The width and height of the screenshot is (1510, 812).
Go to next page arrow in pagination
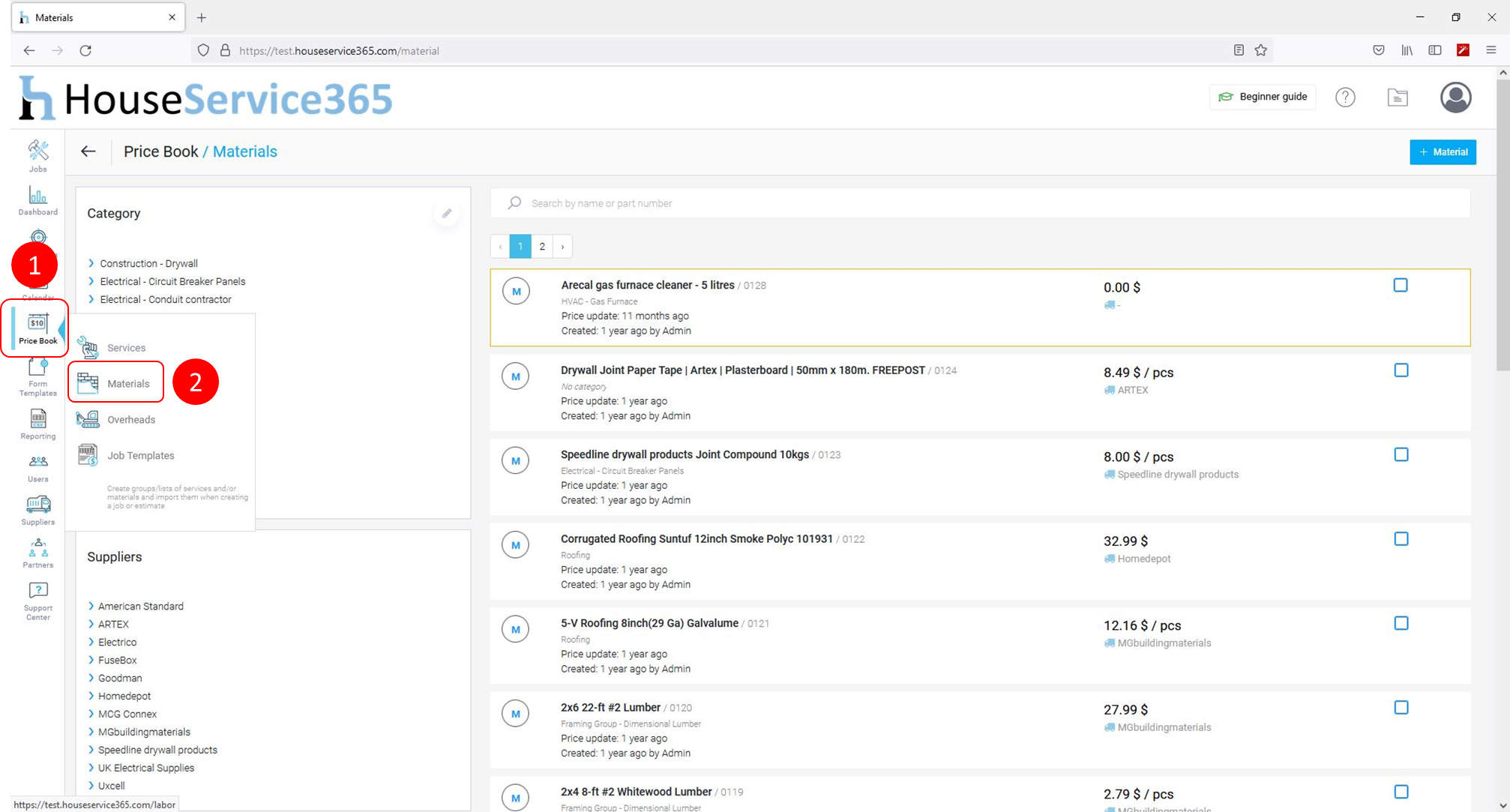[x=563, y=246]
